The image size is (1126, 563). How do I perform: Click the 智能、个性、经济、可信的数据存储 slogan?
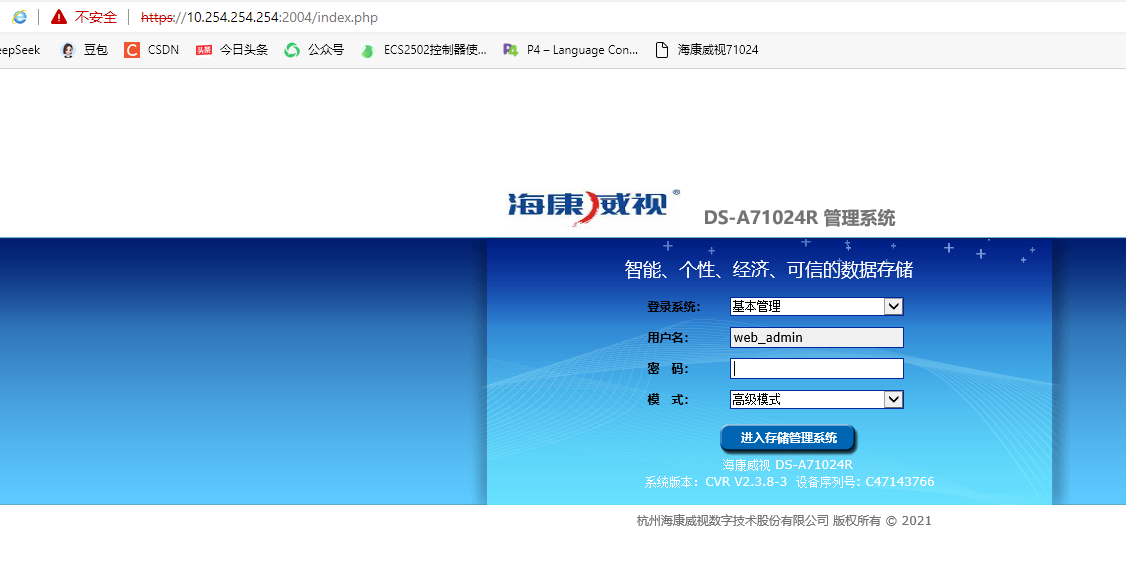[x=768, y=270]
